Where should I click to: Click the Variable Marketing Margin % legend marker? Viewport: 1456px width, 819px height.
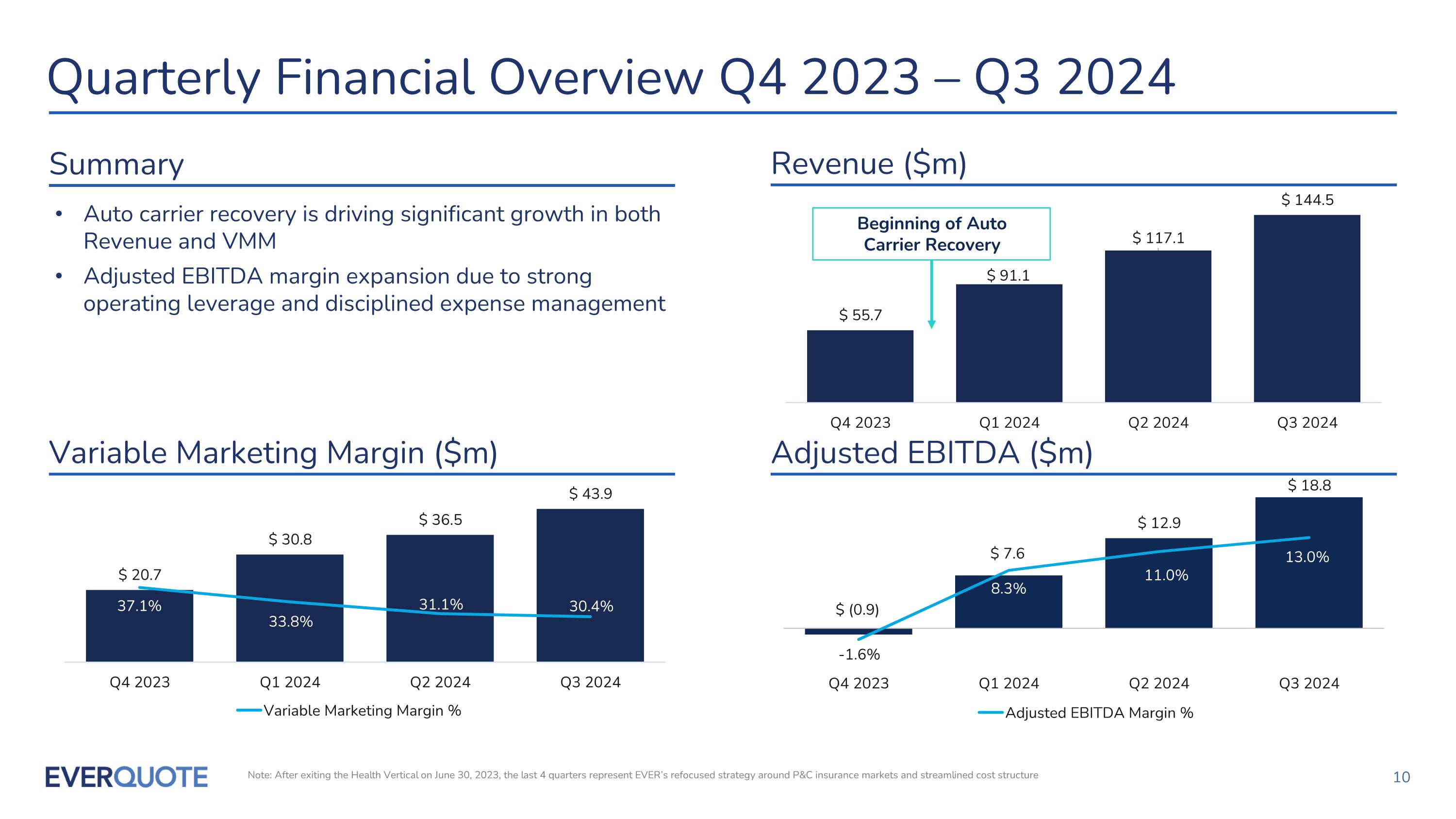[x=249, y=710]
